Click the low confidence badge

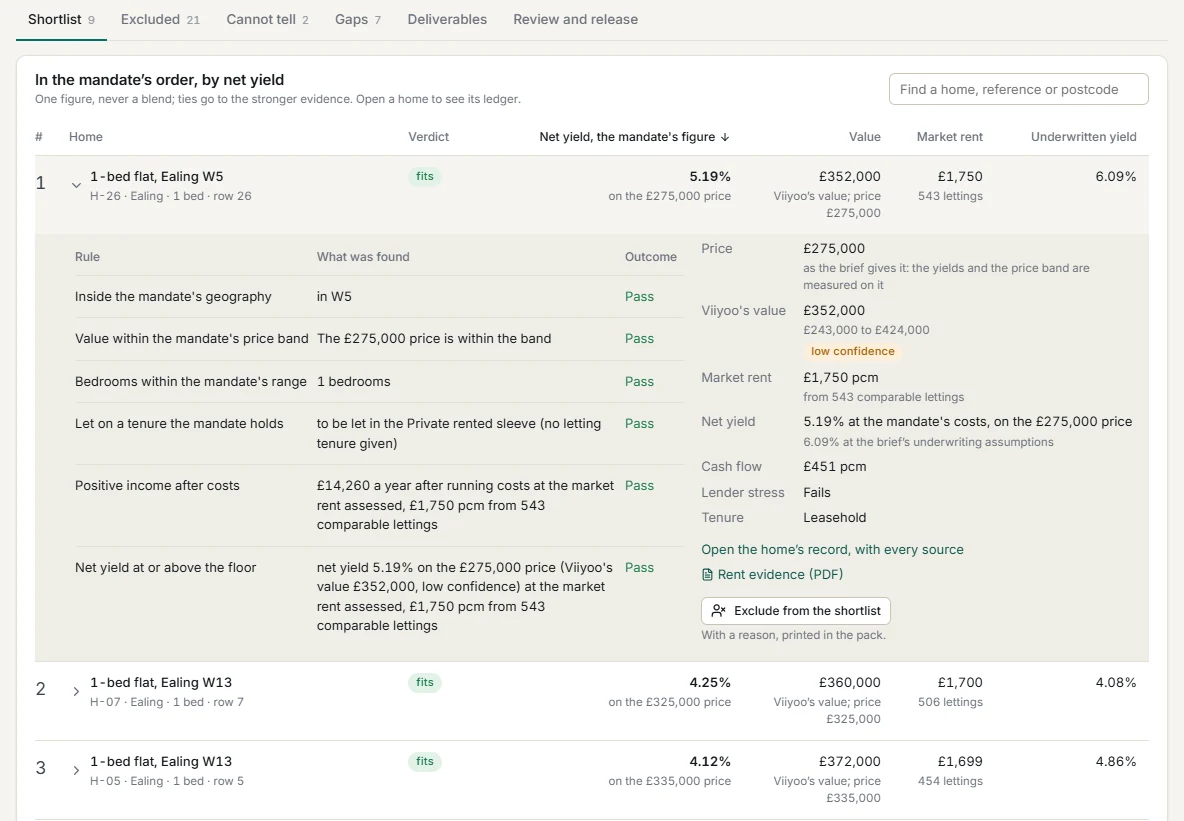click(x=853, y=351)
